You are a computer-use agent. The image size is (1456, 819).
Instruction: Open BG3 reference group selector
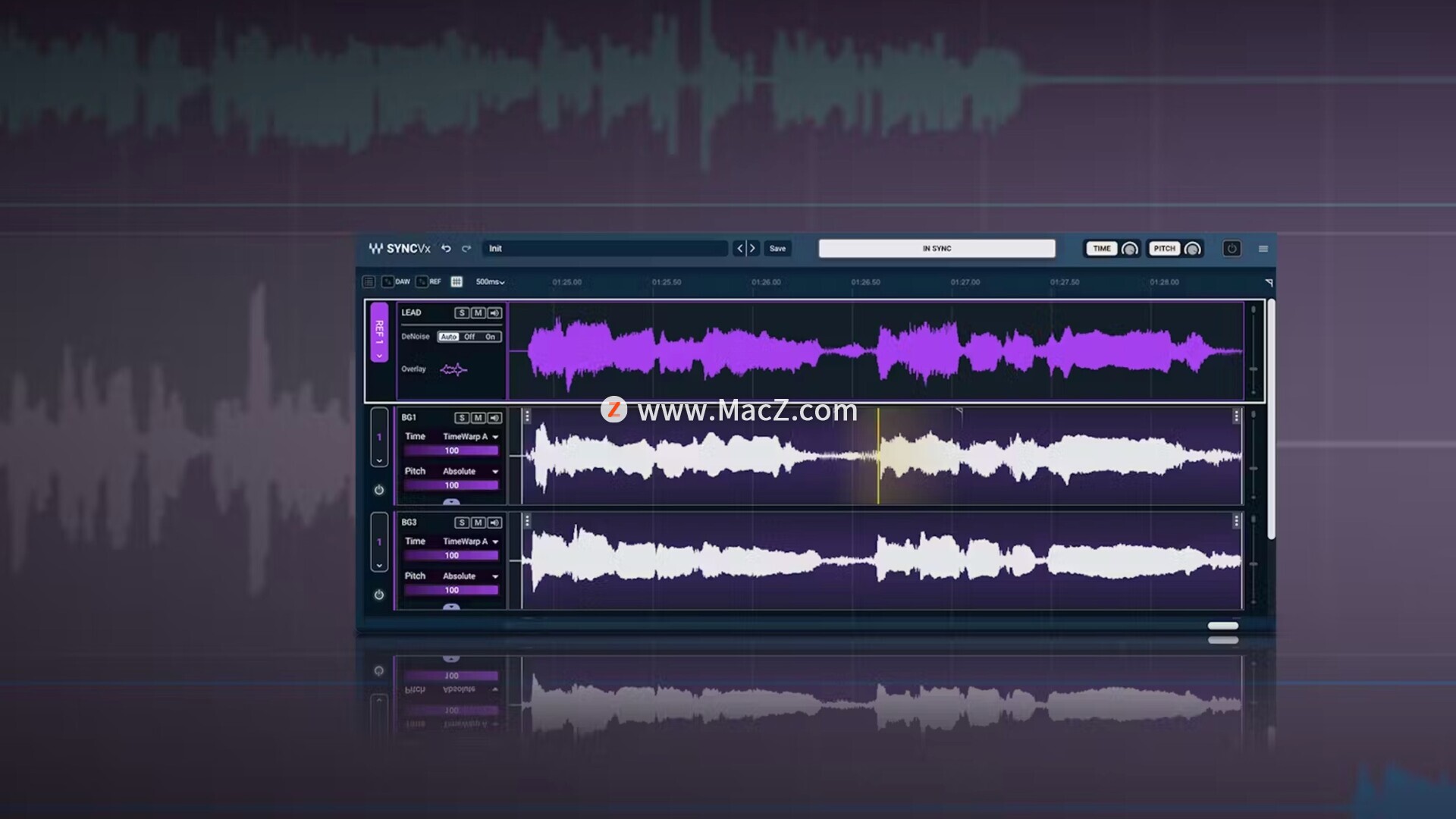pos(379,542)
